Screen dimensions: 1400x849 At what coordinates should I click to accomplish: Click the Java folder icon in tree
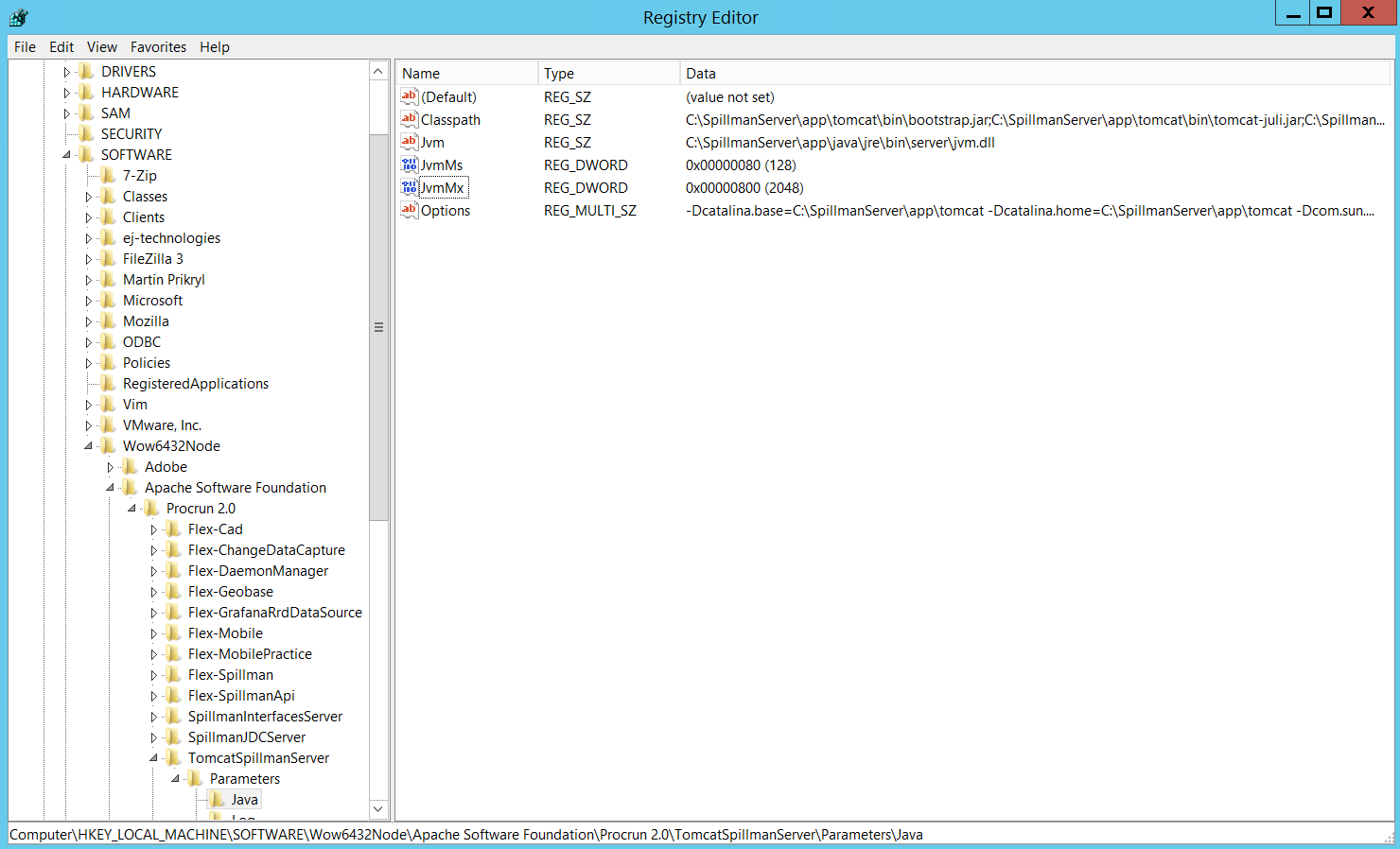[x=218, y=800]
